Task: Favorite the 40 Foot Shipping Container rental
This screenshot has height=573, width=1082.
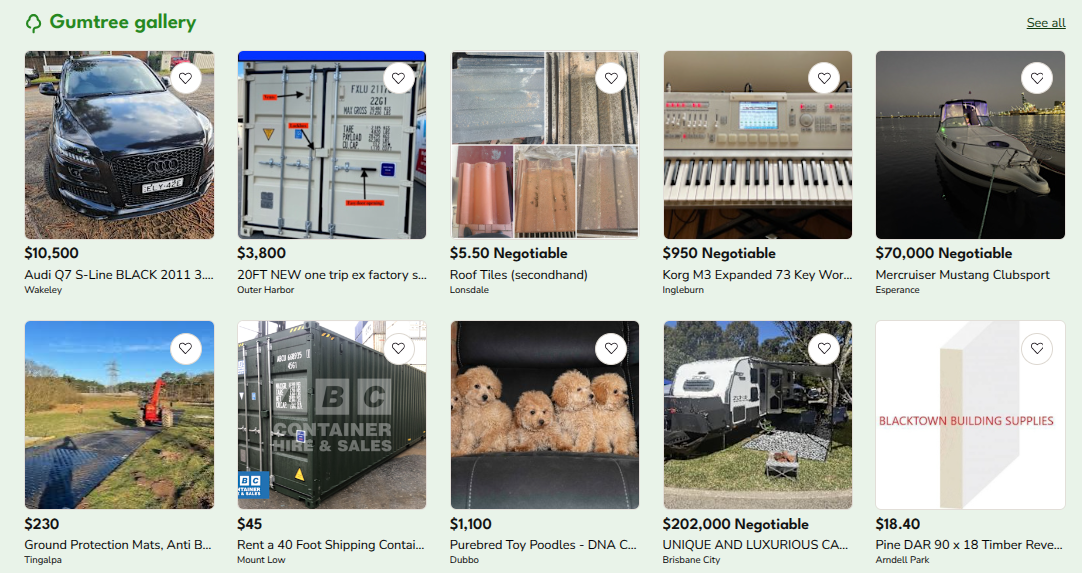Action: point(398,349)
